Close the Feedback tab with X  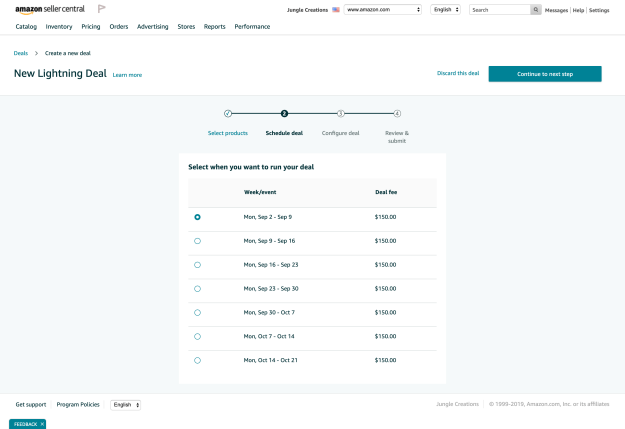pos(42,424)
